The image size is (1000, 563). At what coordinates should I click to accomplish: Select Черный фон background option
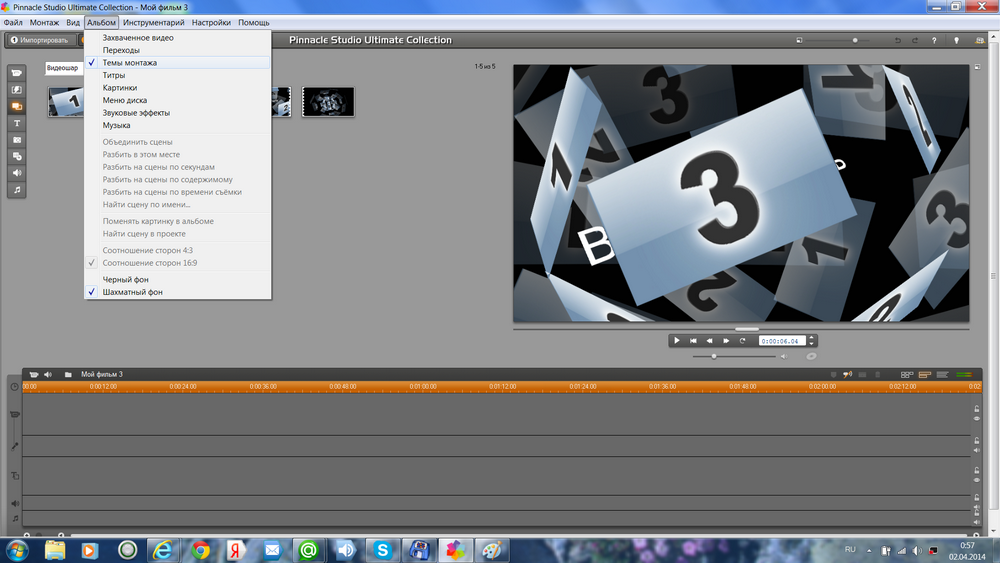pyautogui.click(x=177, y=279)
